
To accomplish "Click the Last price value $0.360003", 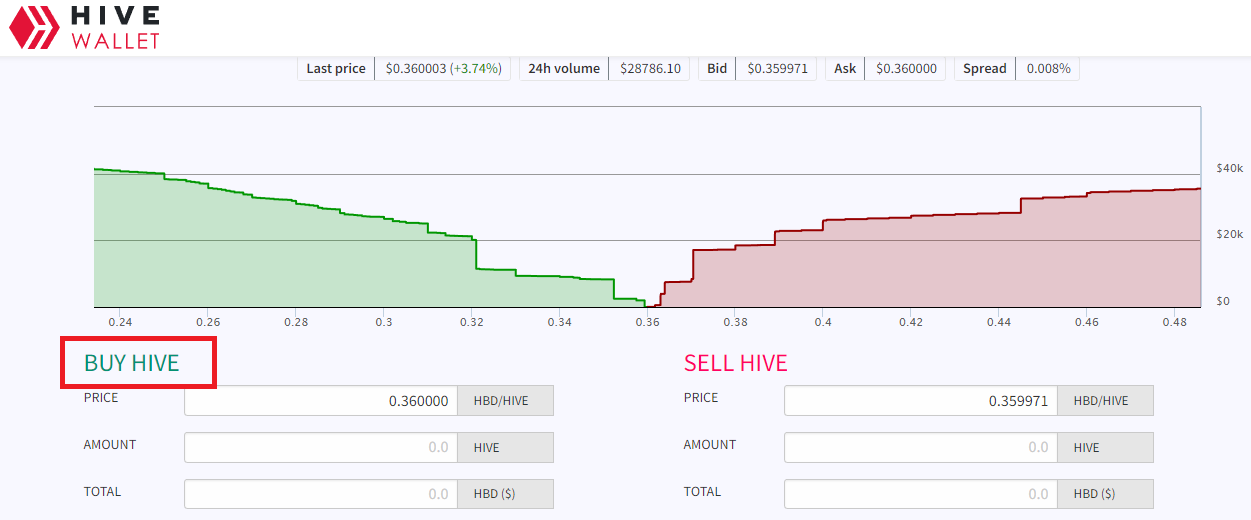I will (414, 69).
